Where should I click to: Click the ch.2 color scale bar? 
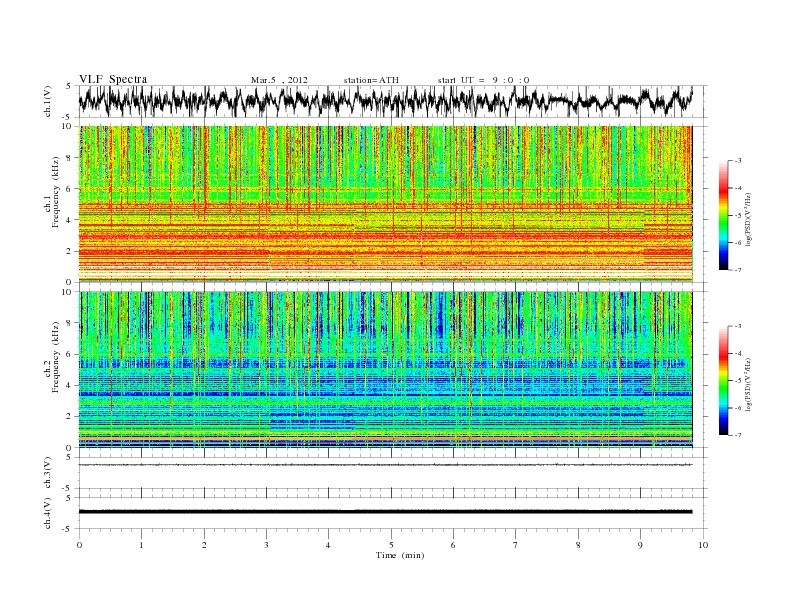pyautogui.click(x=723, y=380)
